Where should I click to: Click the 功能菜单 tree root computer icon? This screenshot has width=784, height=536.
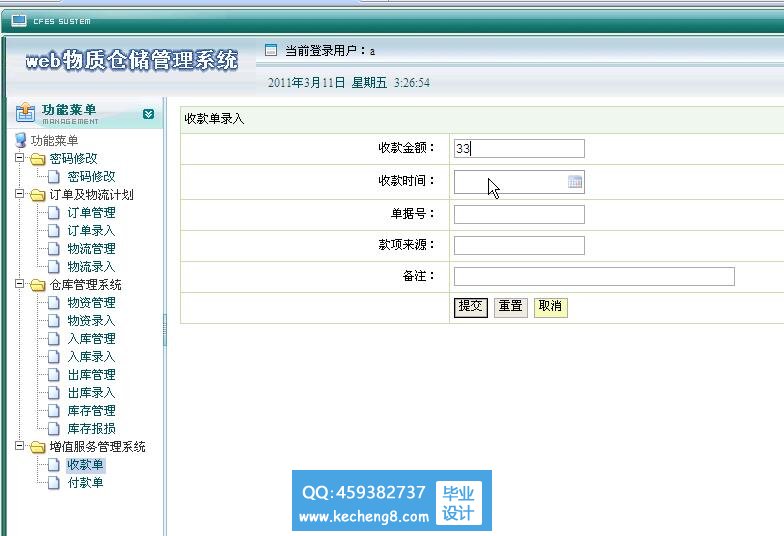(x=20, y=140)
